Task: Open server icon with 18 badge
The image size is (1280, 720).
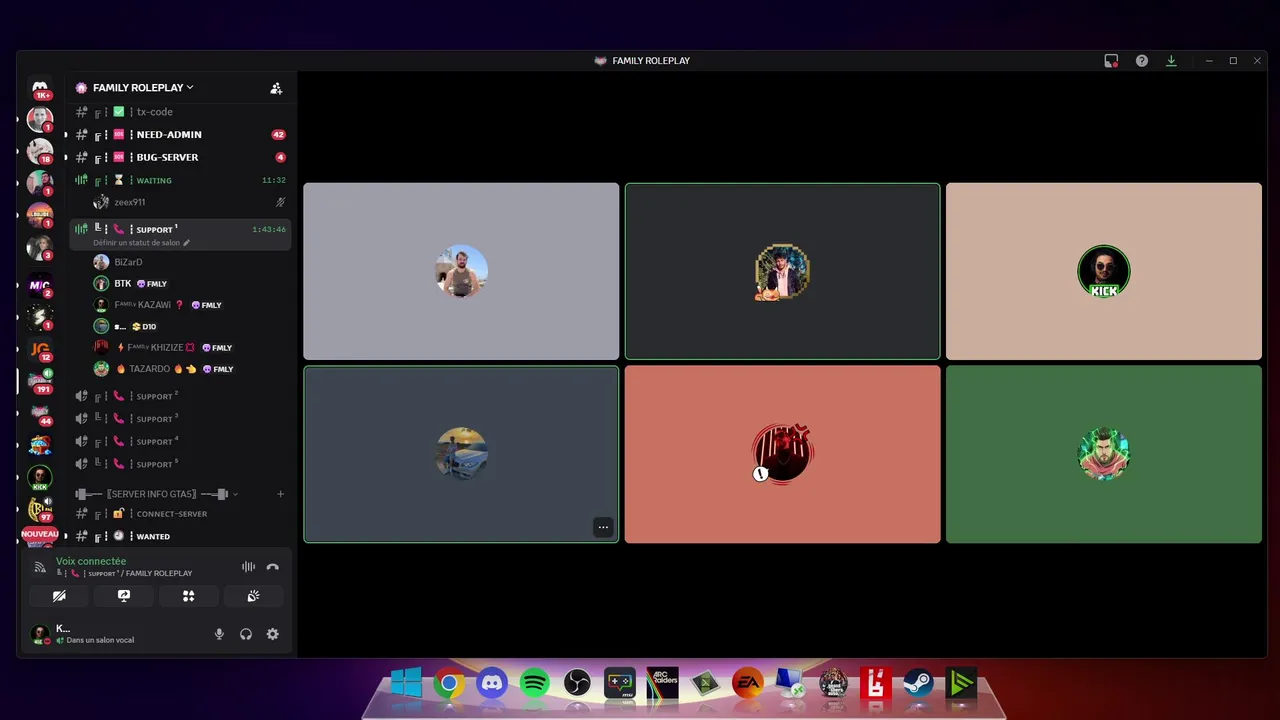Action: tap(40, 151)
